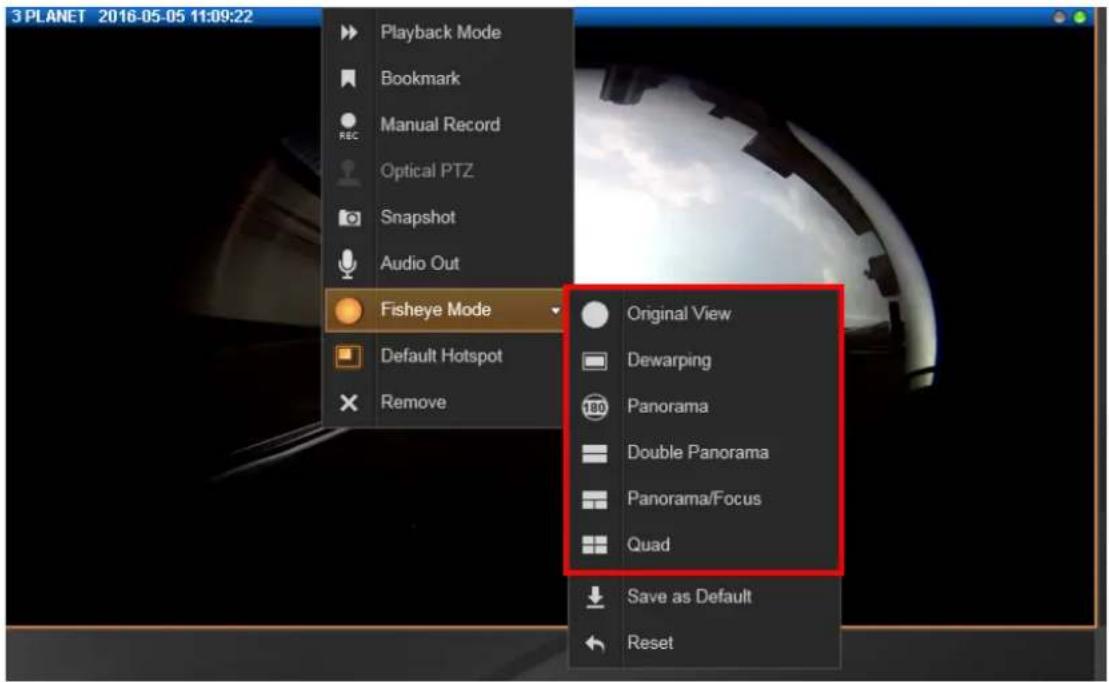The width and height of the screenshot is (1109, 682).
Task: Click the 2016-05-05 11:09:22 timestamp
Action: 175,16
